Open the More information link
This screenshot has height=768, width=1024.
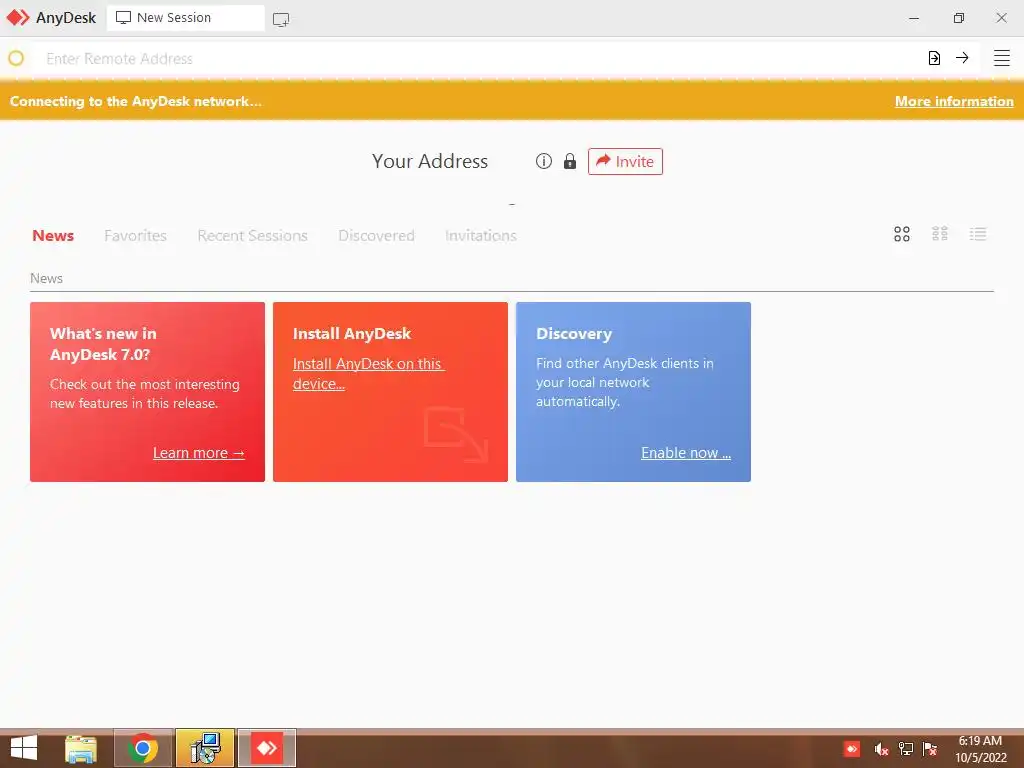coord(954,101)
